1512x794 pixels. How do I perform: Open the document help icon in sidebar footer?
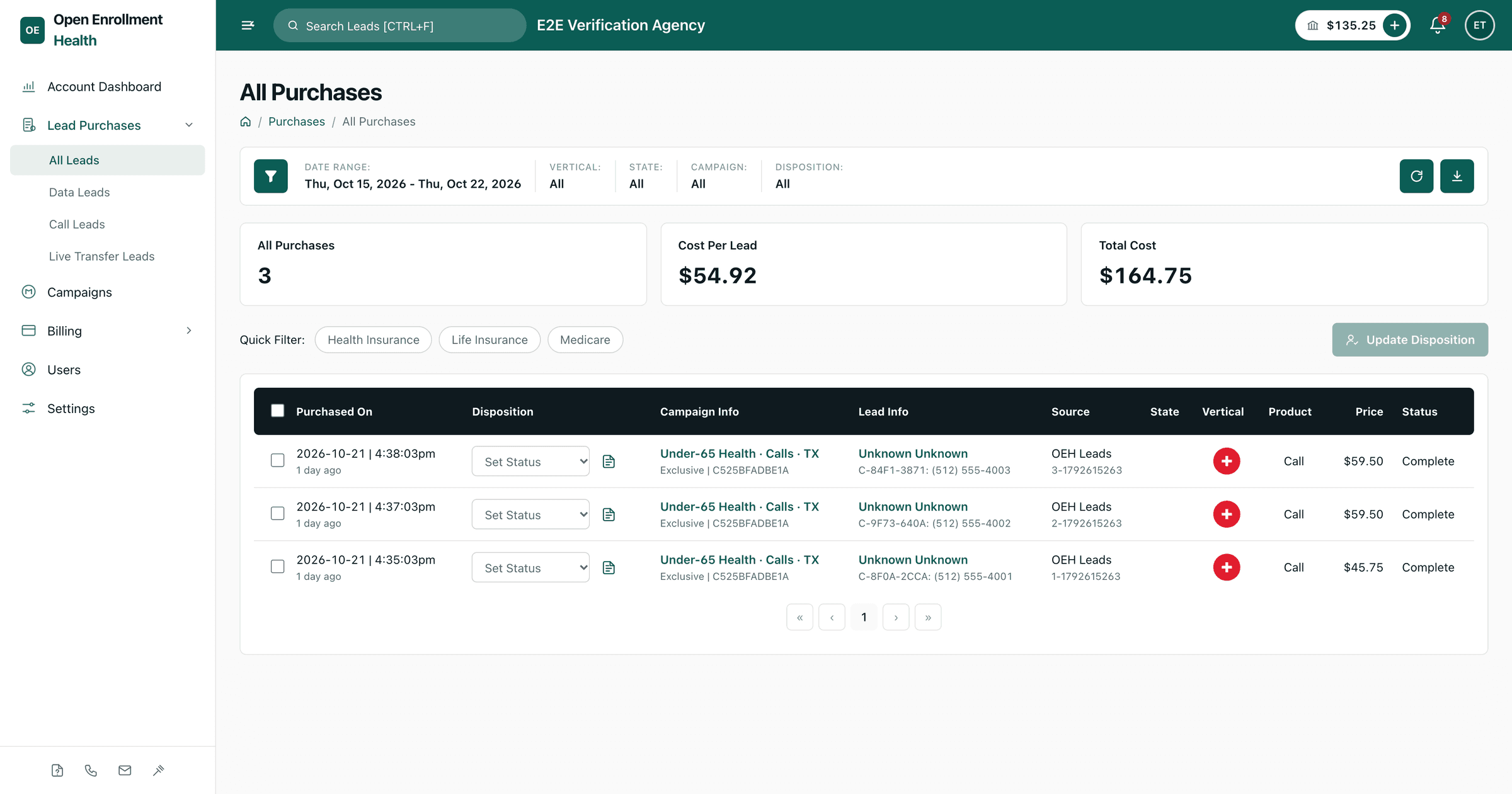coord(57,770)
